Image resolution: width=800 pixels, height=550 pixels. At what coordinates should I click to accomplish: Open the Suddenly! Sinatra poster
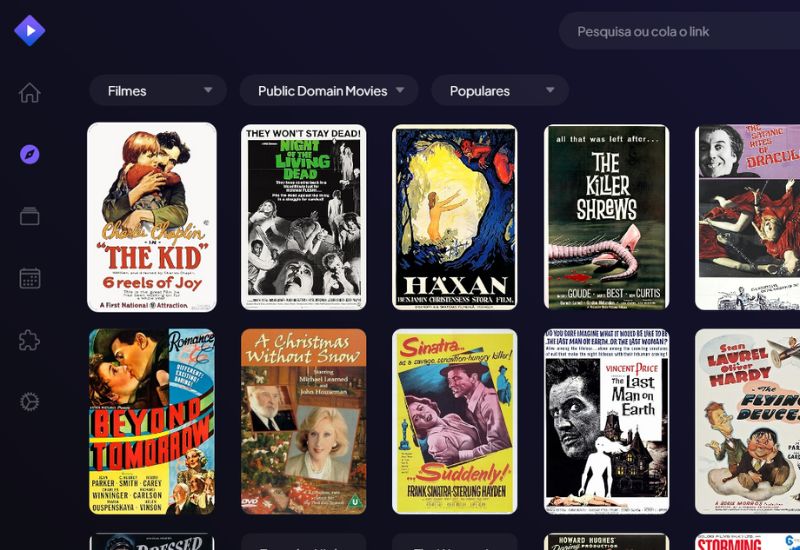coord(455,421)
